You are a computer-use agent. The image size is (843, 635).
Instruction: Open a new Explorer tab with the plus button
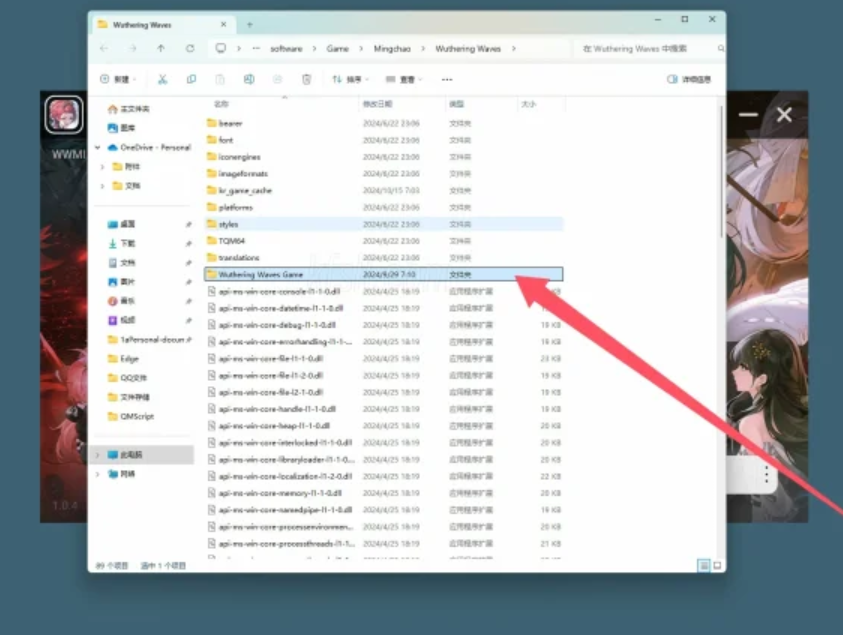tap(247, 23)
